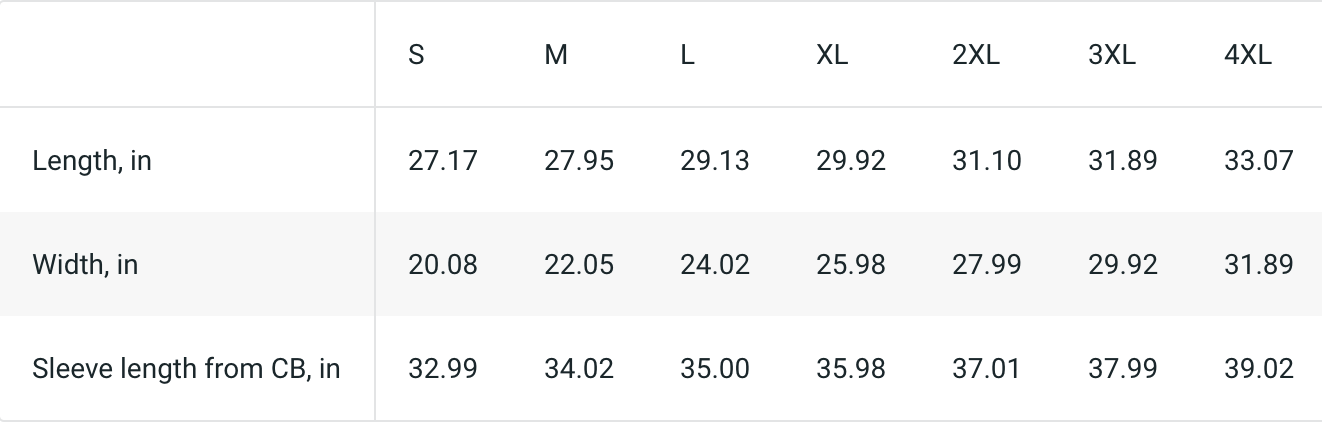Select the 2XL size column header
The image size is (1322, 422).
(976, 55)
